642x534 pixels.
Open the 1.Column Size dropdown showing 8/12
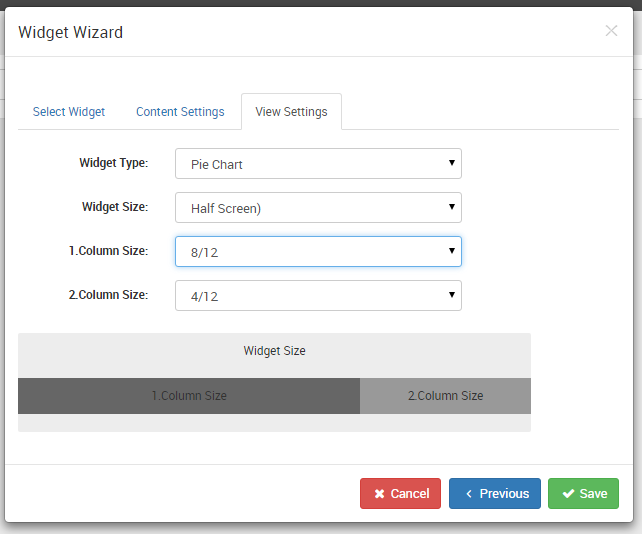click(x=318, y=251)
